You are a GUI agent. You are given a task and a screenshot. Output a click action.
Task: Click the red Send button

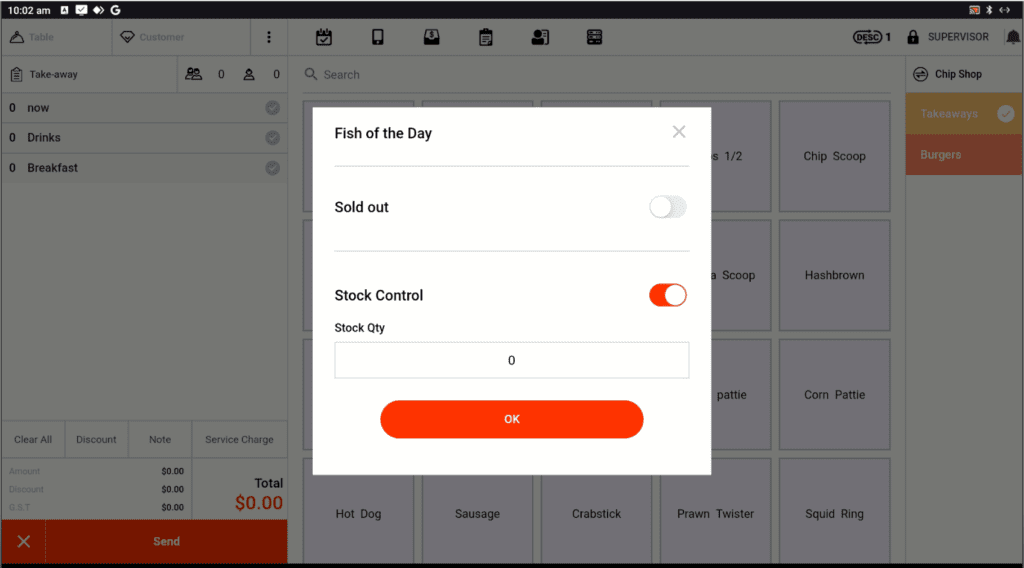tap(166, 541)
